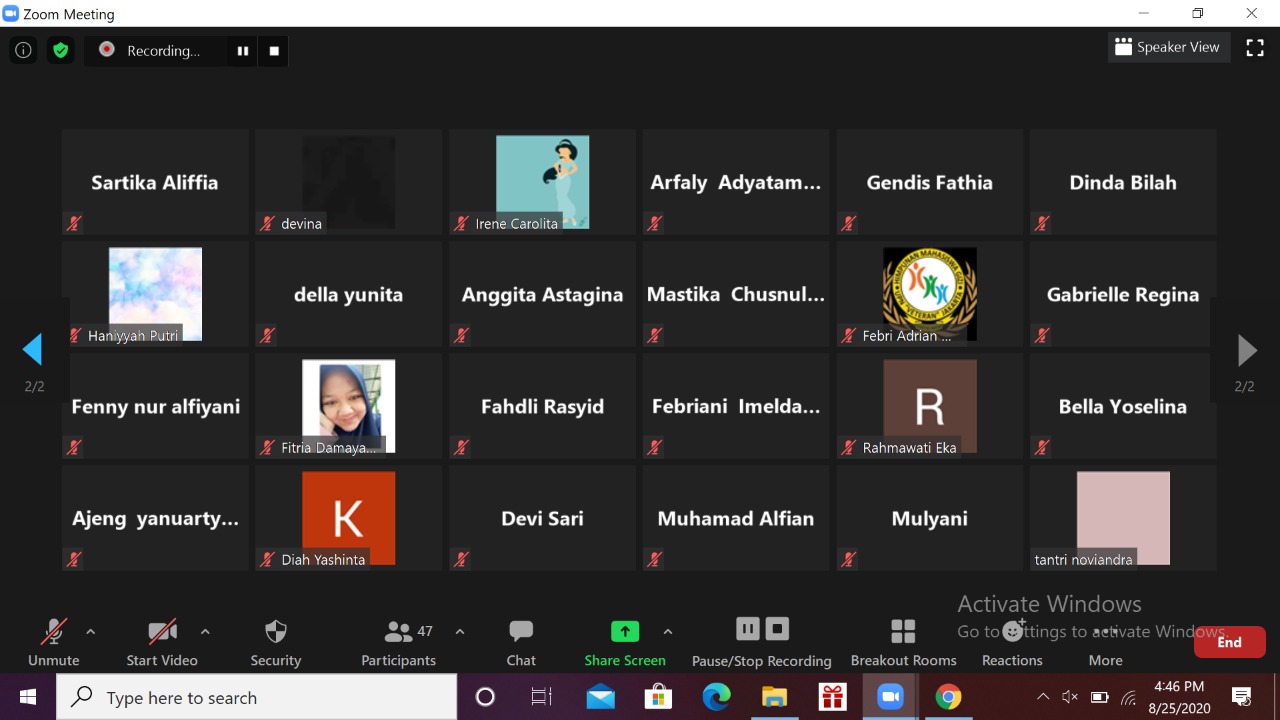This screenshot has height=720, width=1280.
Task: Start the video camera
Action: 162,642
